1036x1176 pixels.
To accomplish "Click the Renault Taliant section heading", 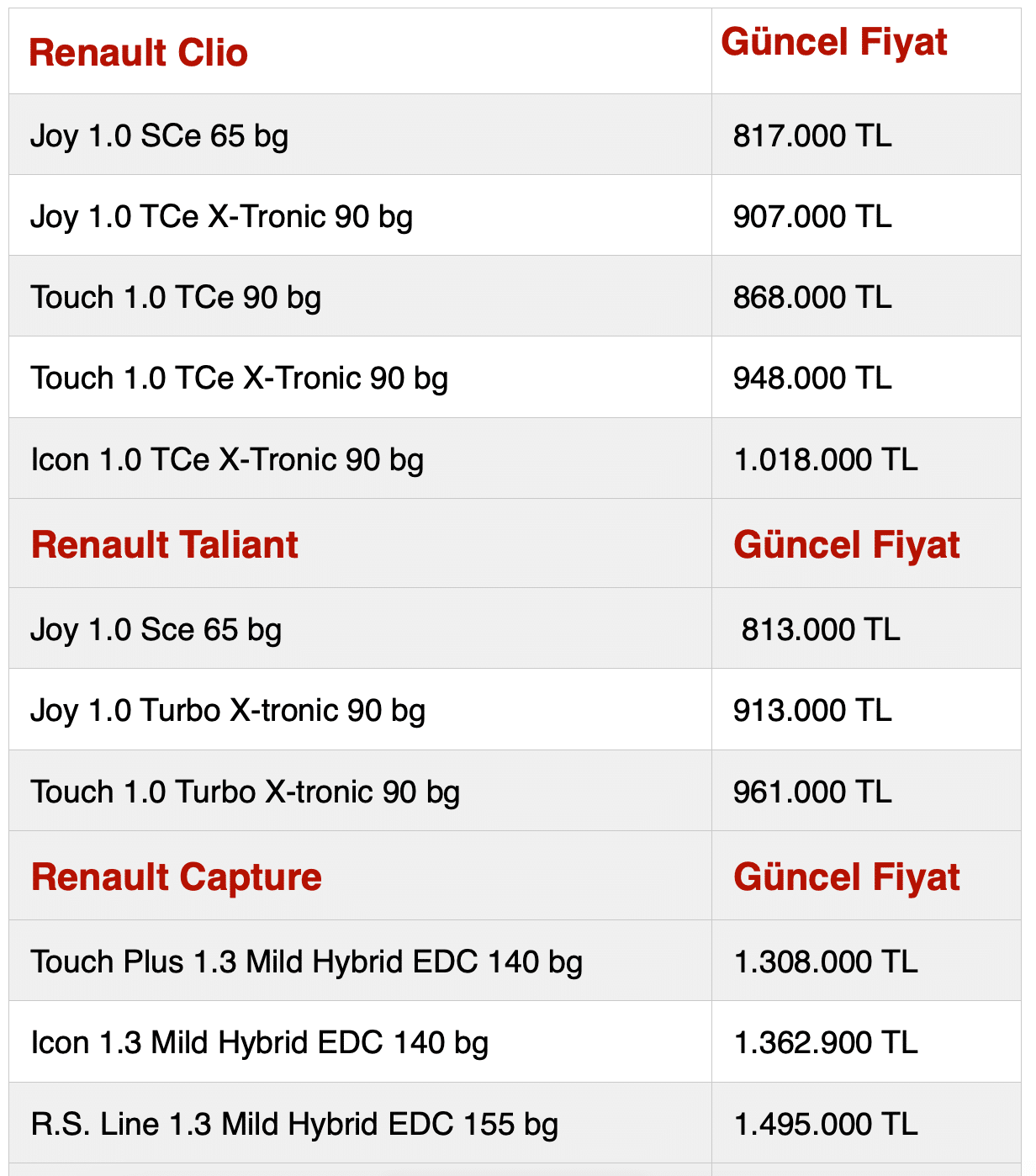I will tap(165, 544).
